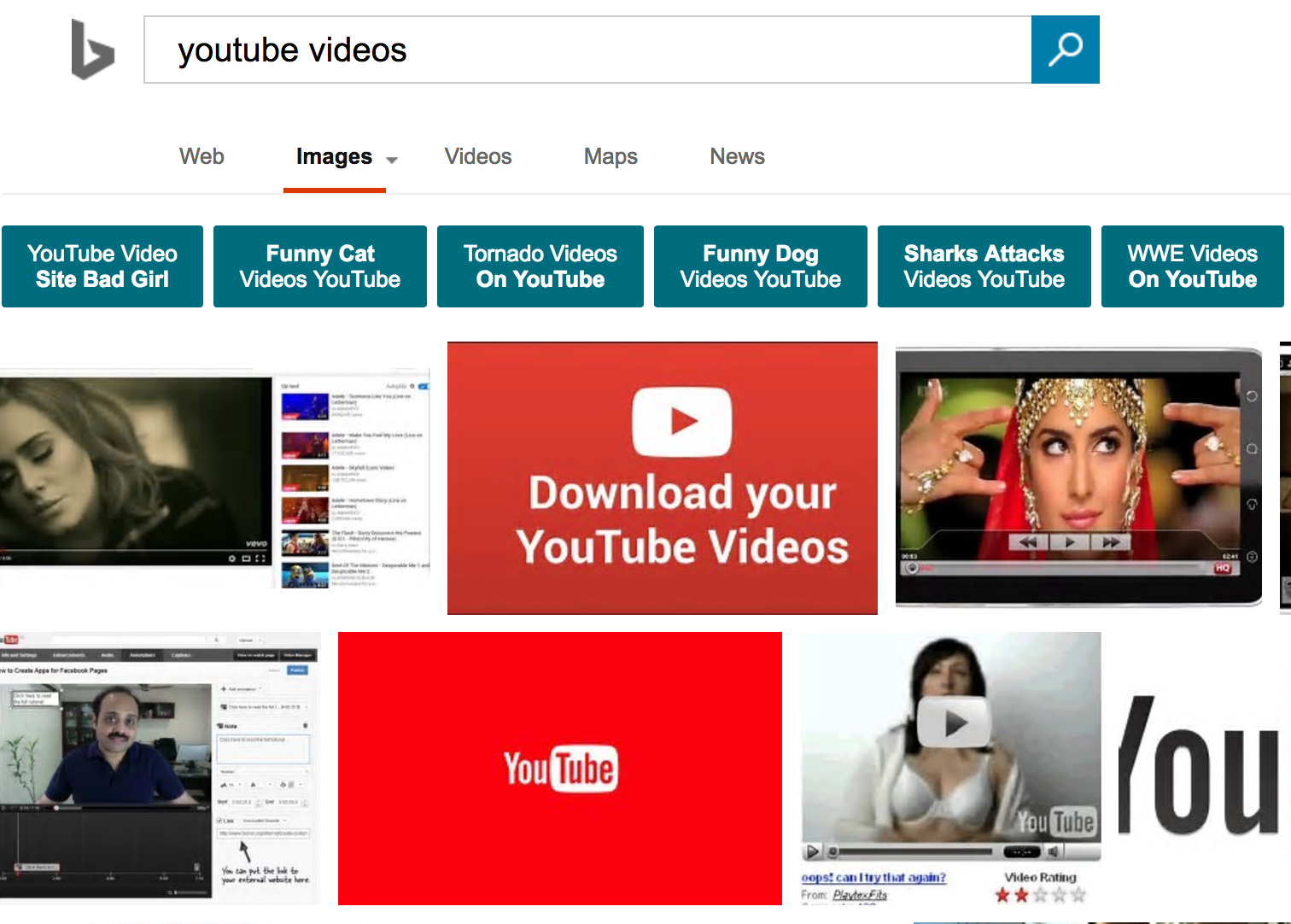Click the HQ badge in tablet image

[x=1223, y=568]
